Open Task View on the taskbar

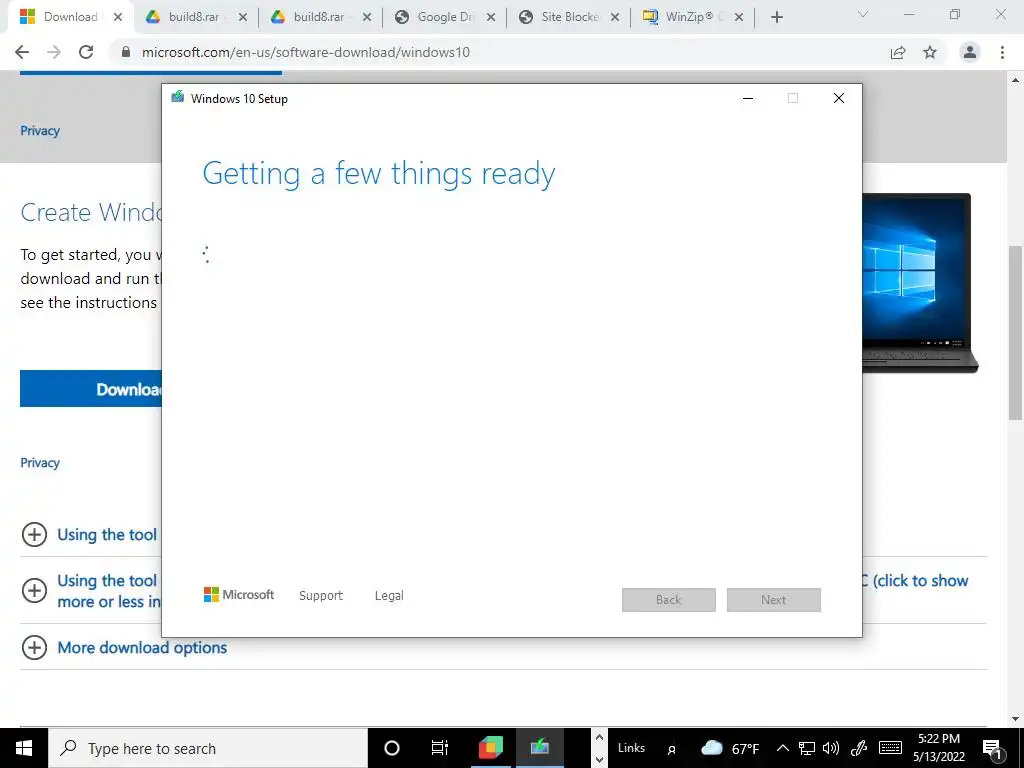tap(440, 748)
